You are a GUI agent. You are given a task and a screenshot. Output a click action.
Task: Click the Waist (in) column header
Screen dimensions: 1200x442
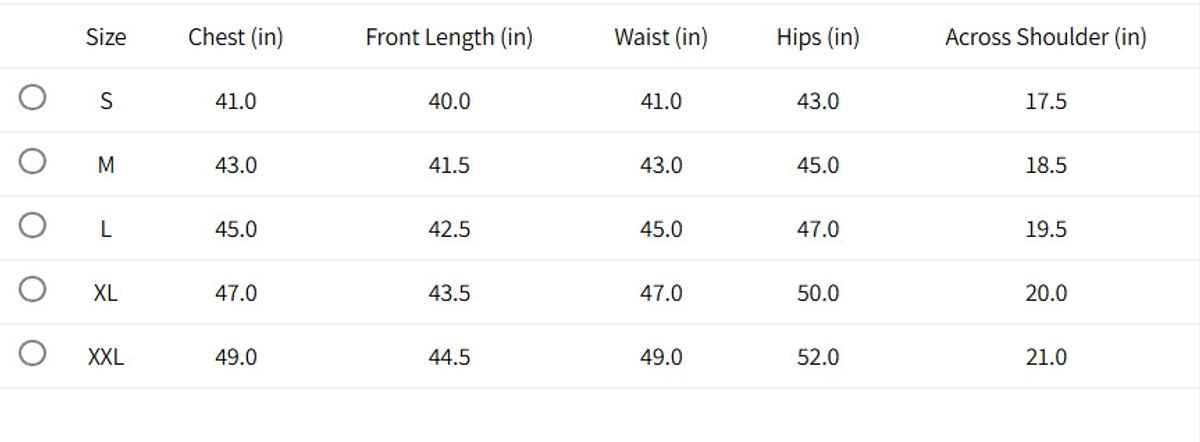pos(661,38)
